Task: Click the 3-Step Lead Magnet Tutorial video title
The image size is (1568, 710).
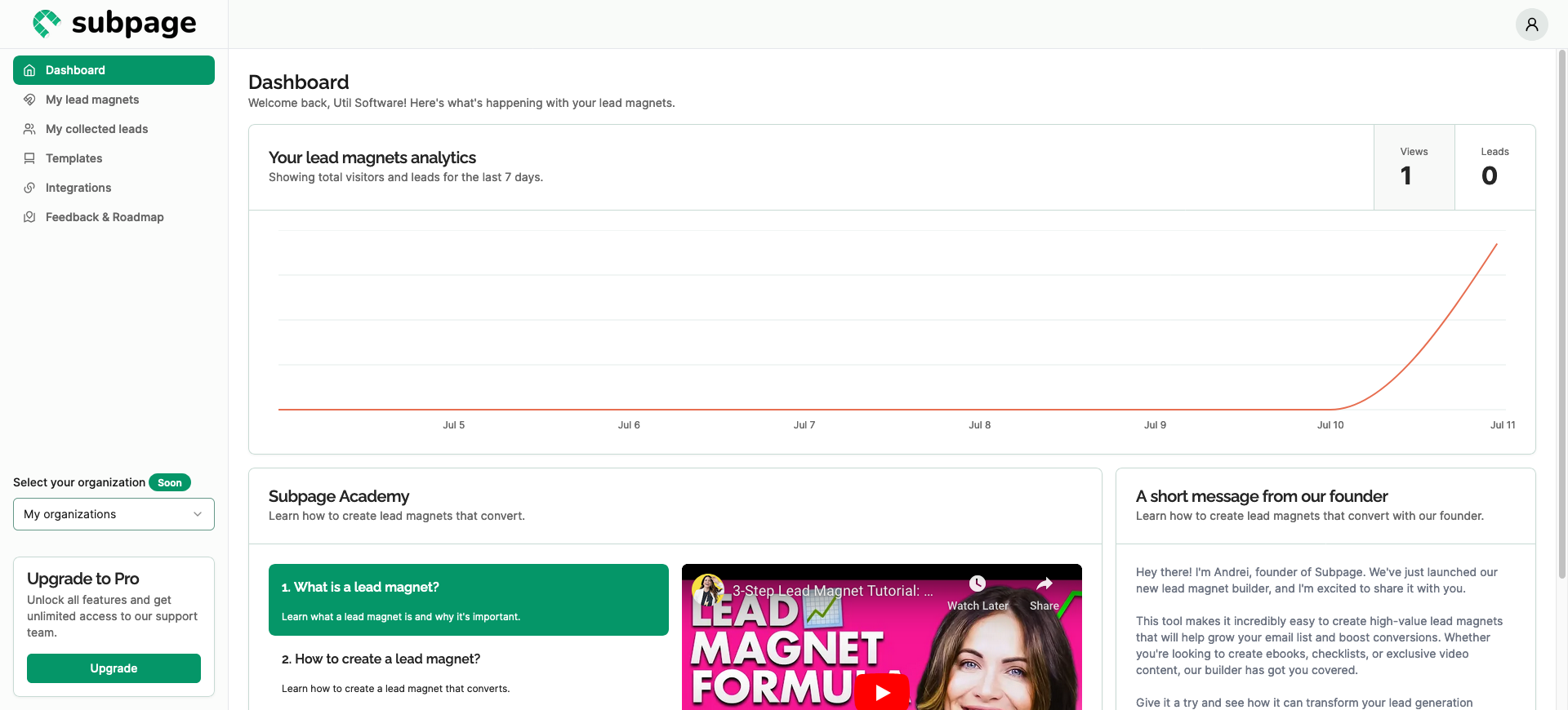Action: (x=832, y=591)
